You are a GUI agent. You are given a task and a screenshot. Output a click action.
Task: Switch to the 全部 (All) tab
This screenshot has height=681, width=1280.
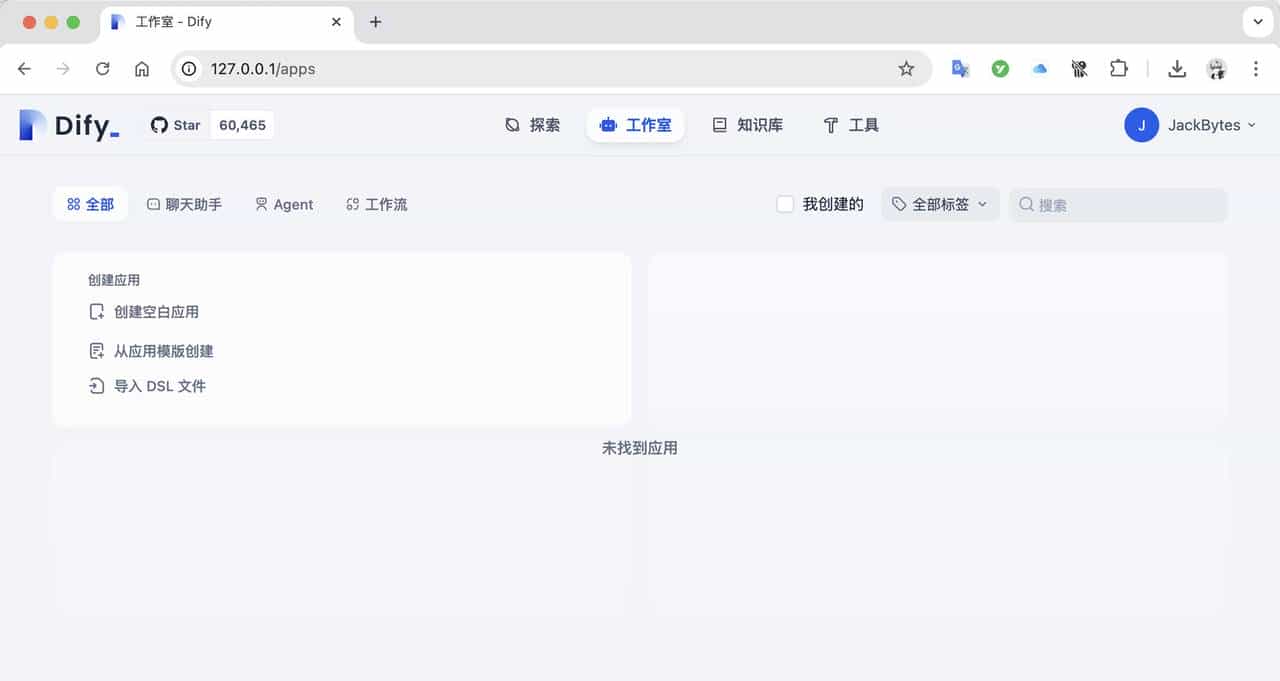[90, 204]
